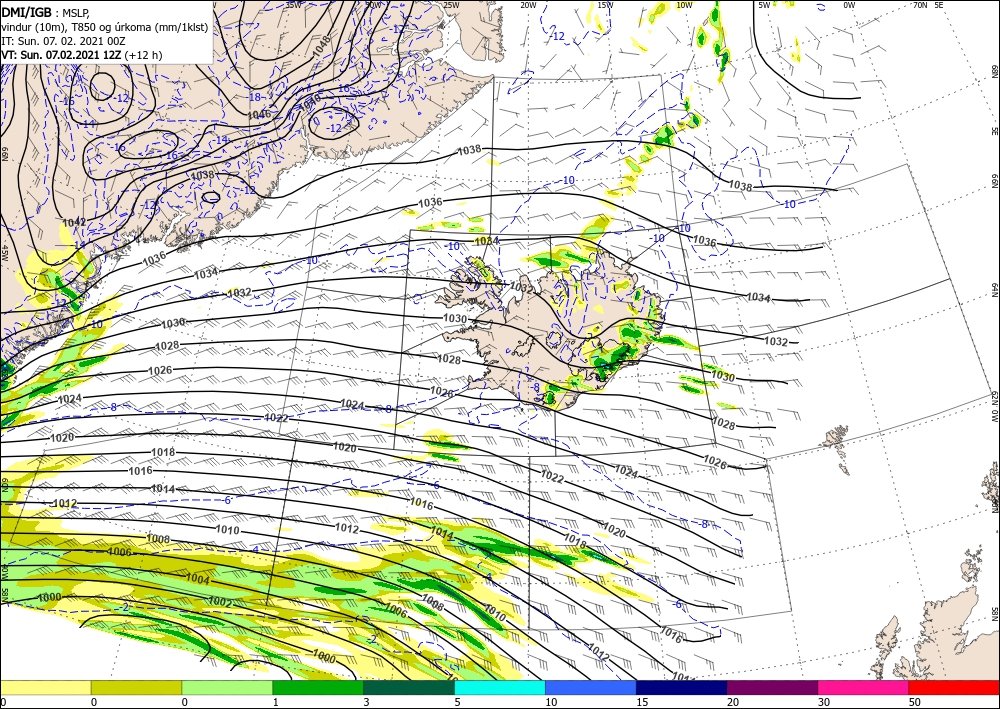The image size is (1000, 709).
Task: Click the 68N latitude label
Action: coord(994,71)
